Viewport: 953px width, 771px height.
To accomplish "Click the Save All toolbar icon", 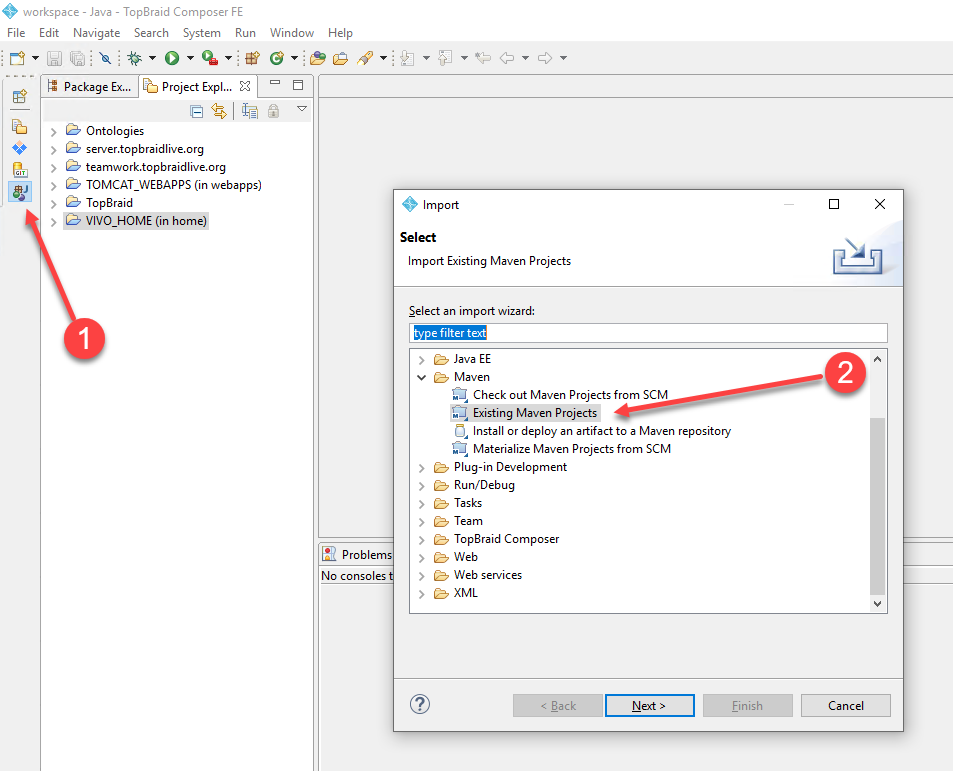I will [x=77, y=58].
